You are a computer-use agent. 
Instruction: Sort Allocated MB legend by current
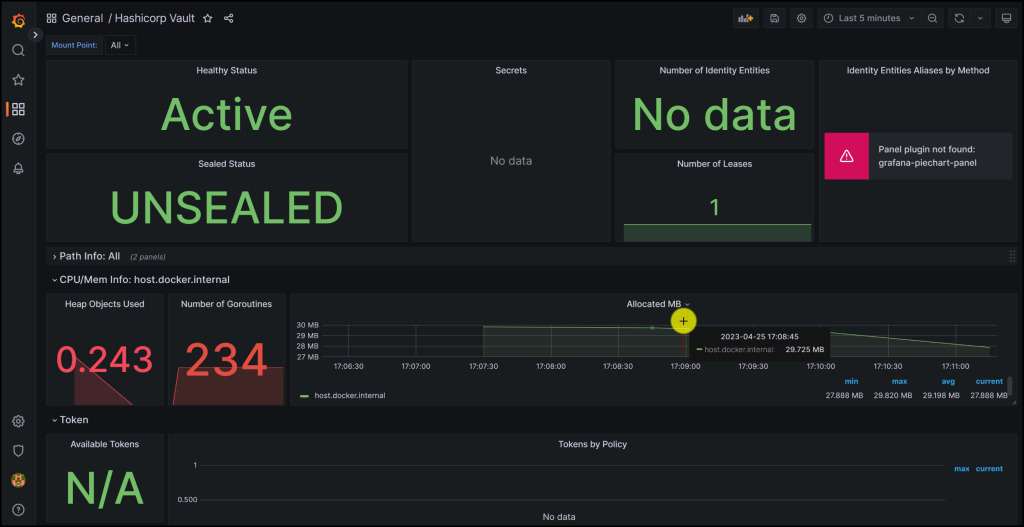coord(989,381)
